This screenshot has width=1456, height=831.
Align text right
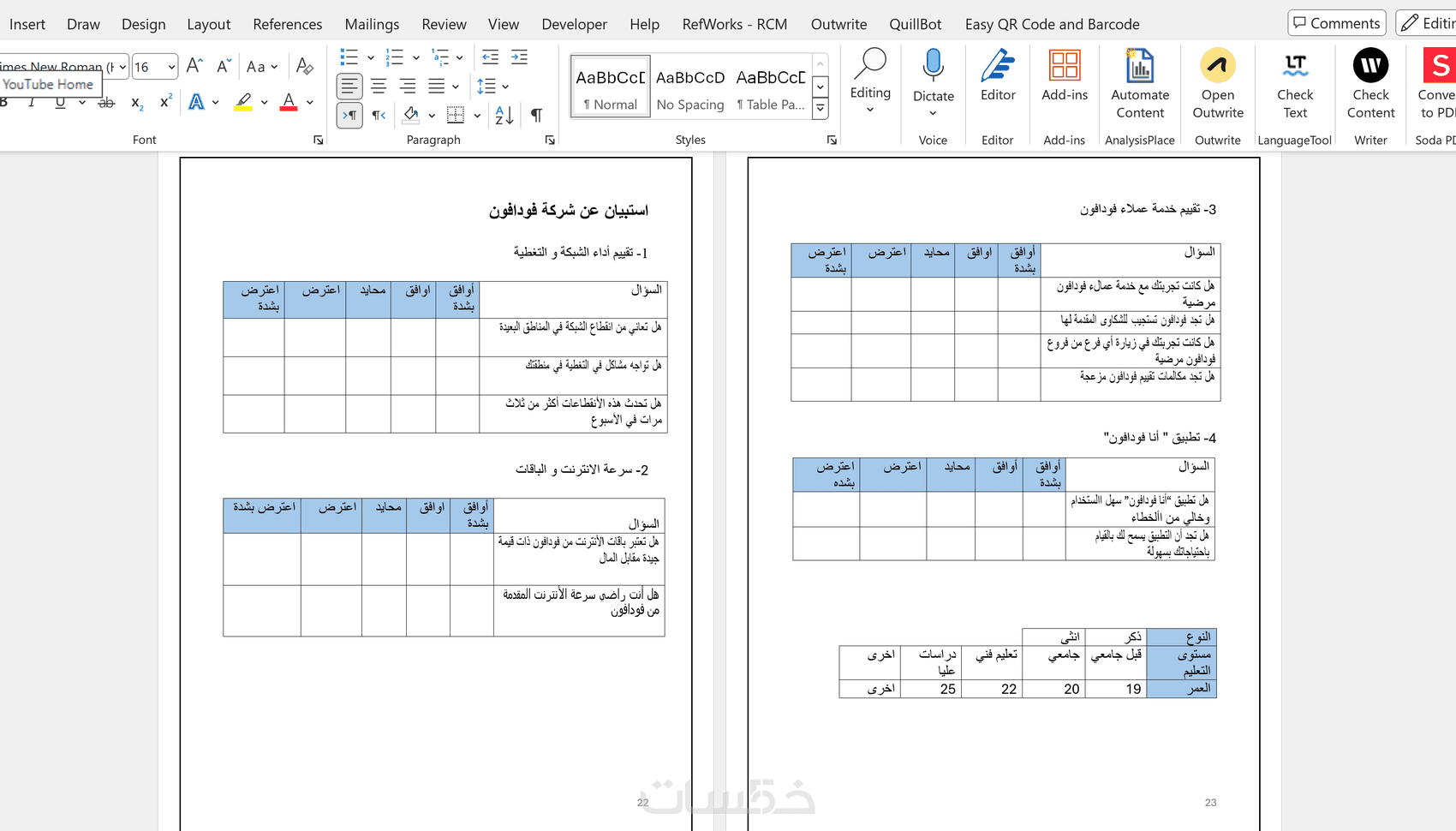pyautogui.click(x=408, y=87)
